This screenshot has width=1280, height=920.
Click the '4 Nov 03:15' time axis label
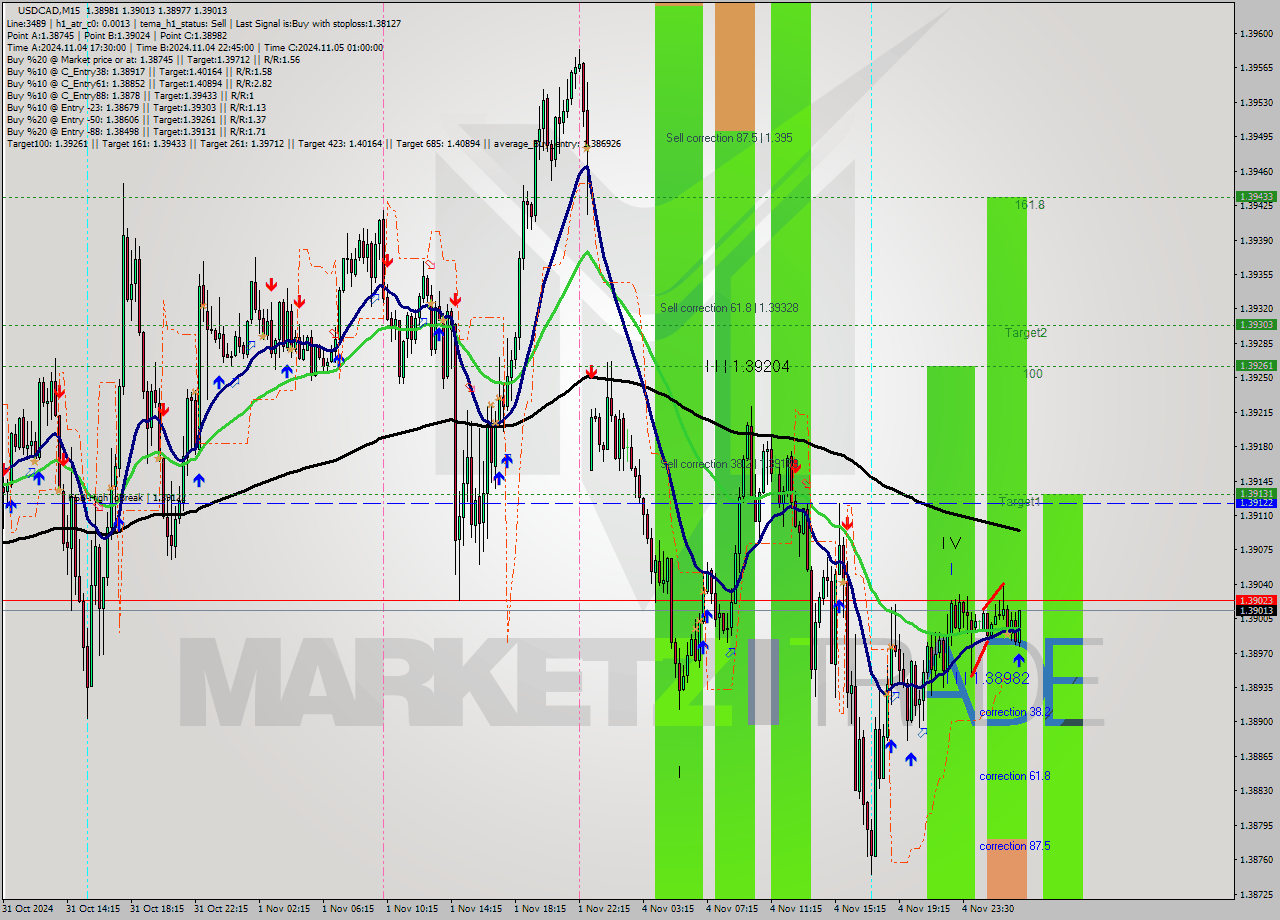point(669,909)
